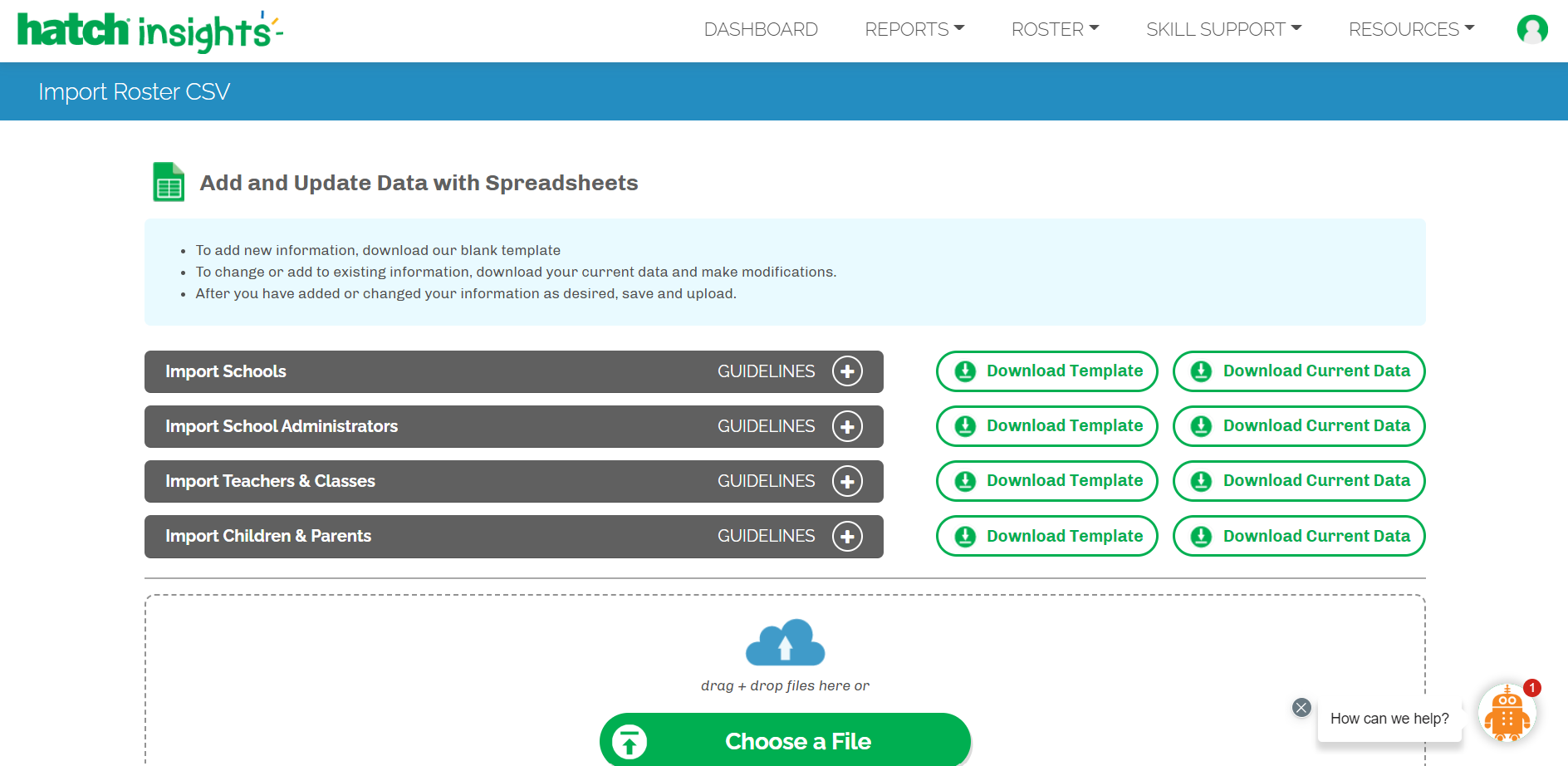1568x766 pixels.
Task: Expand Import Schools guidelines plus icon
Action: point(847,371)
